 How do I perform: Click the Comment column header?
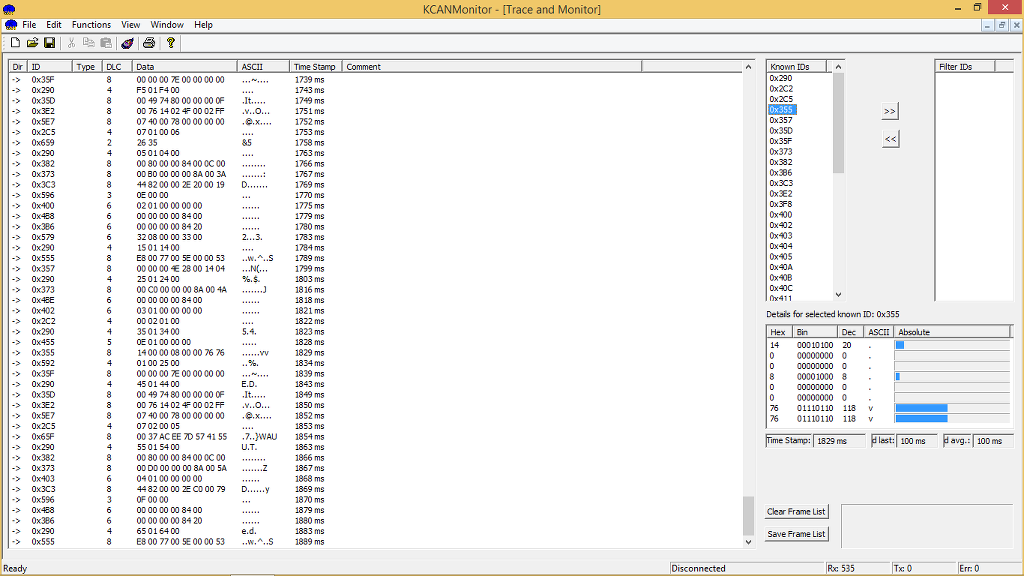(492, 67)
